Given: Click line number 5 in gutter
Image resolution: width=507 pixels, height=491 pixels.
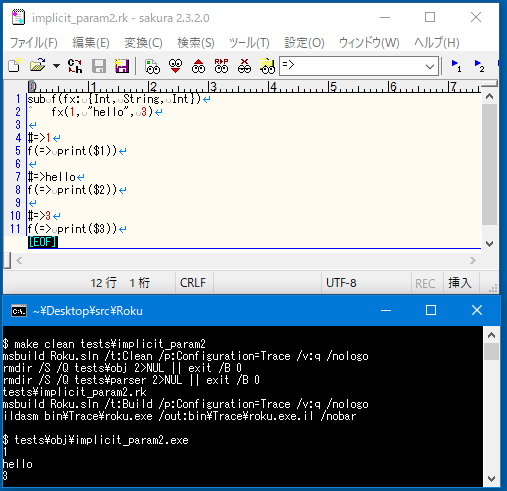Looking at the screenshot, I should [x=18, y=151].
